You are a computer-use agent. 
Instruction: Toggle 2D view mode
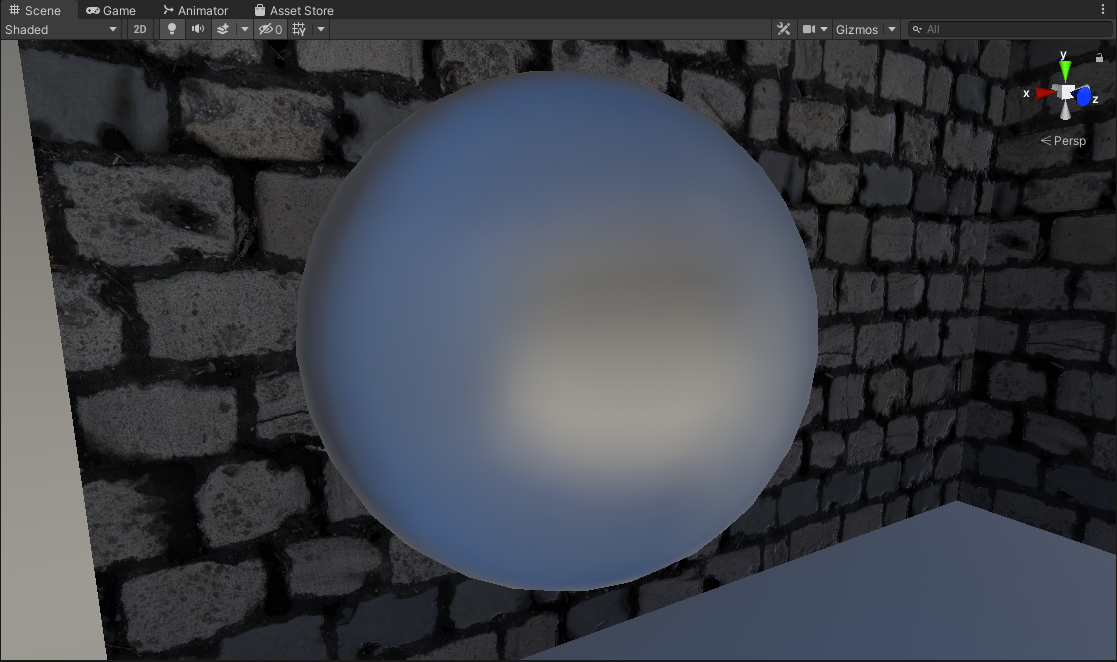click(140, 29)
